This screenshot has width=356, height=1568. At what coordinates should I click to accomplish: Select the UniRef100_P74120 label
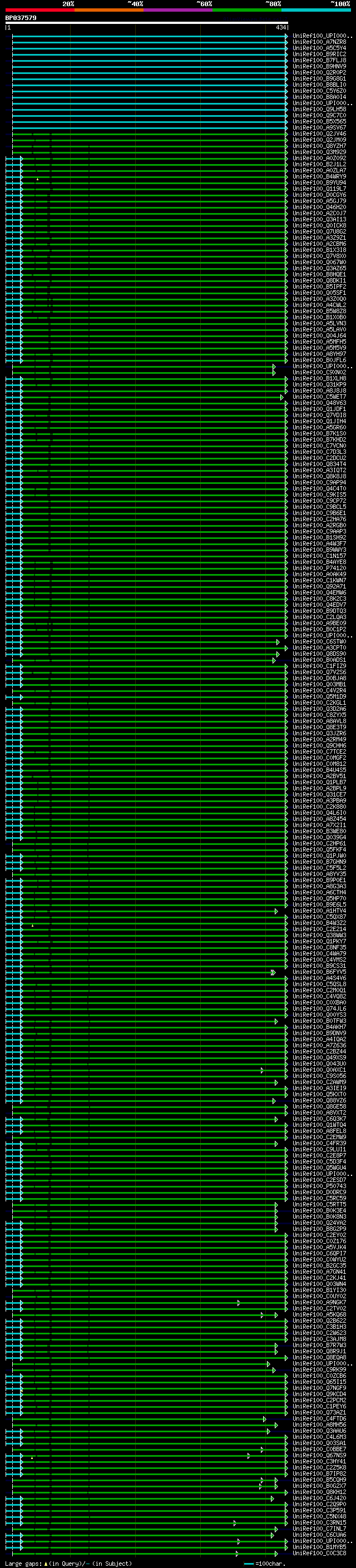[319, 568]
